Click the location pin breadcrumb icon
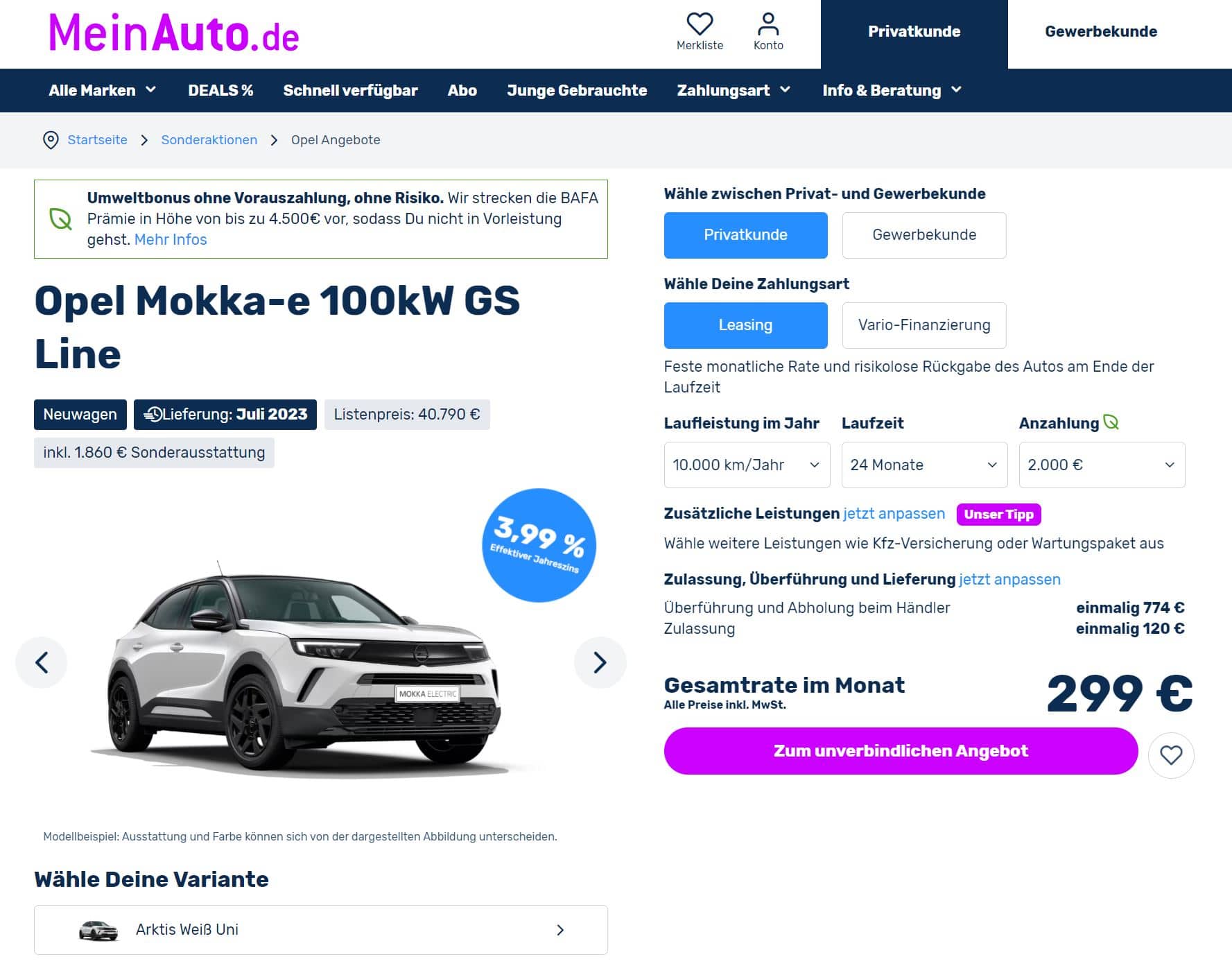This screenshot has height=966, width=1232. click(x=51, y=140)
